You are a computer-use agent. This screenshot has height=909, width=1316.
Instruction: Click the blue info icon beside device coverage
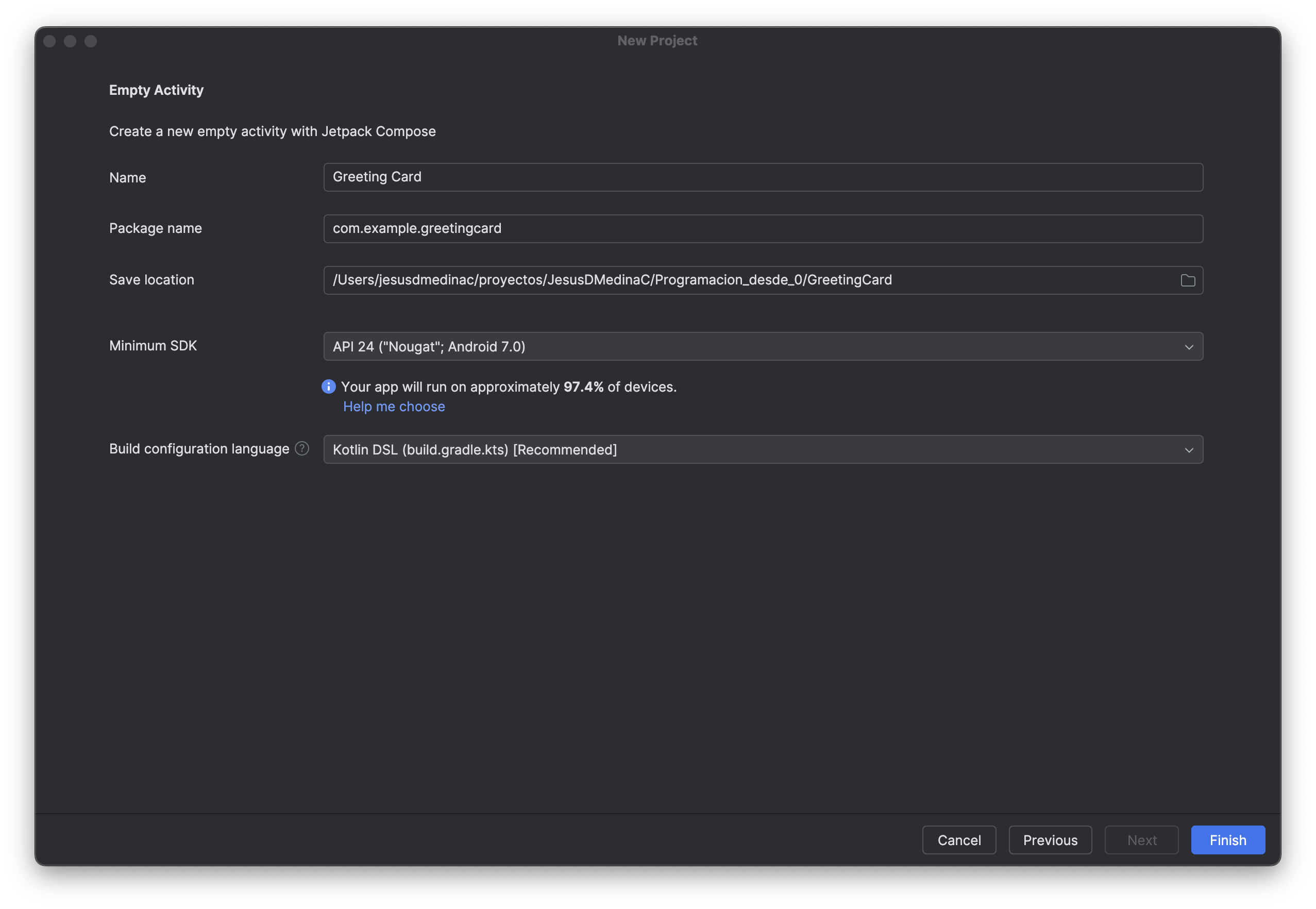(329, 386)
